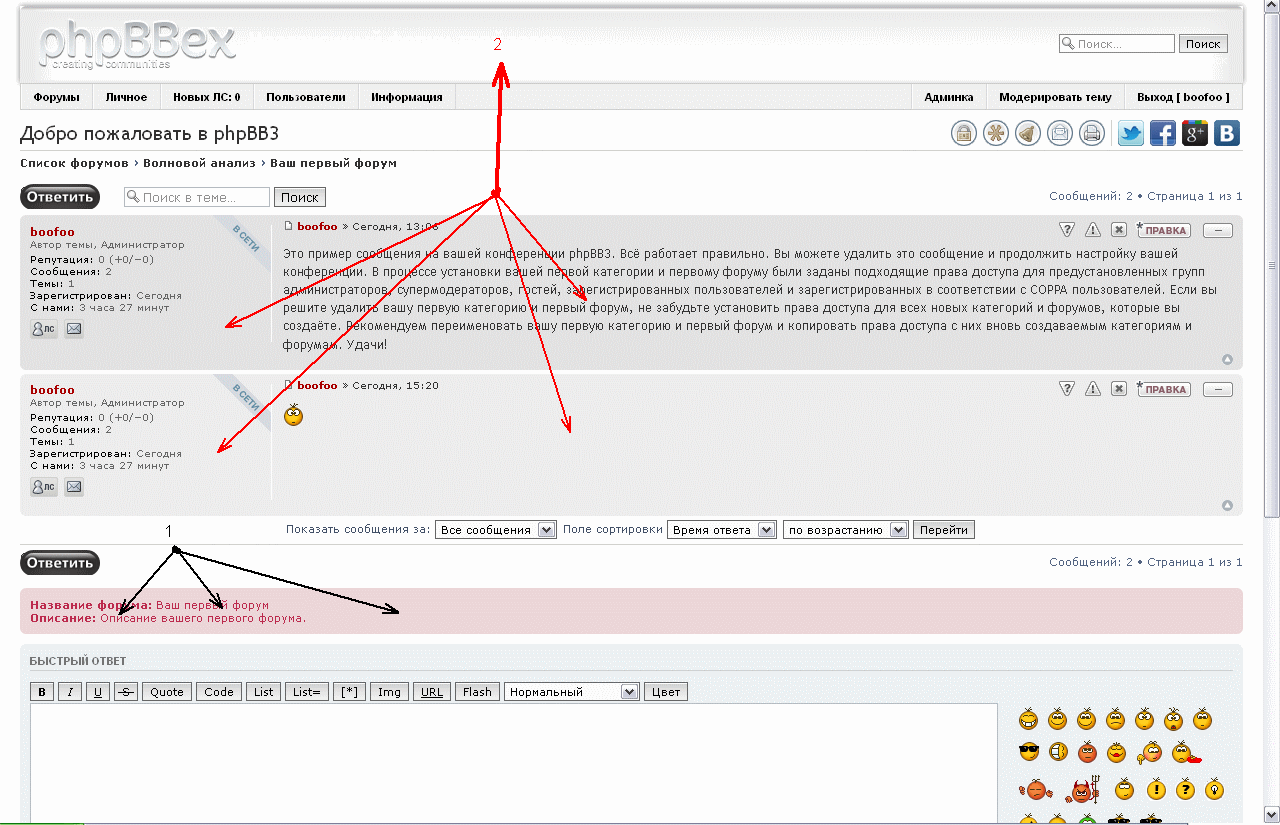Open the print view printer icon
Image resolution: width=1280 pixels, height=825 pixels.
(1092, 134)
